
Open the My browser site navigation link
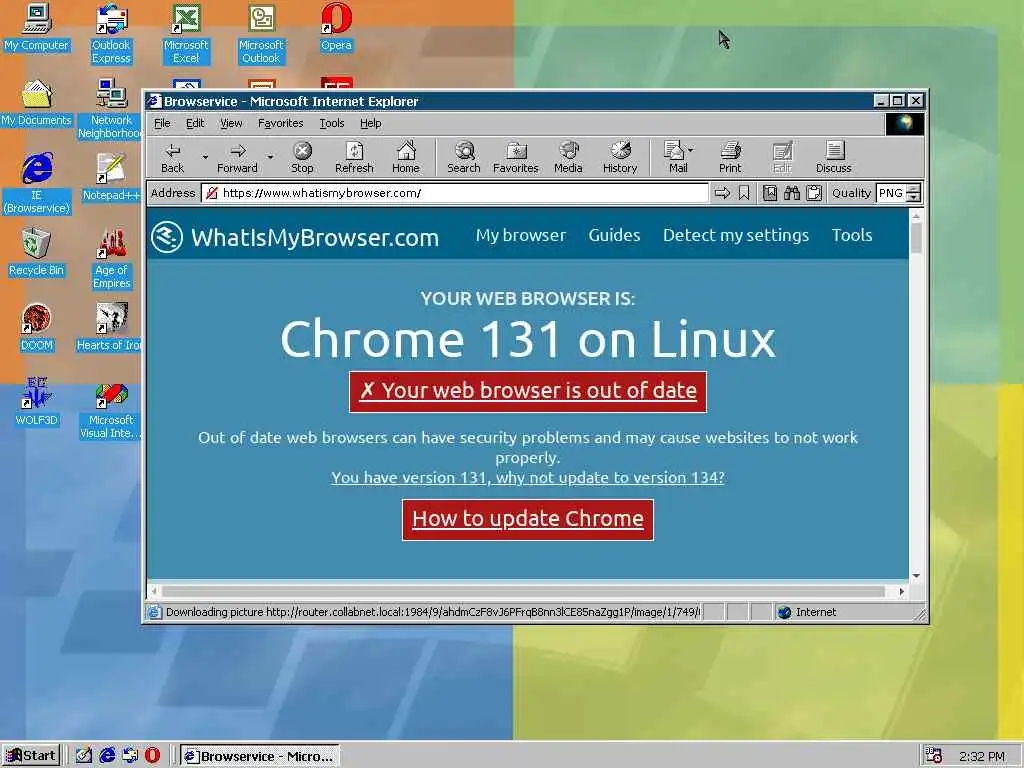520,235
